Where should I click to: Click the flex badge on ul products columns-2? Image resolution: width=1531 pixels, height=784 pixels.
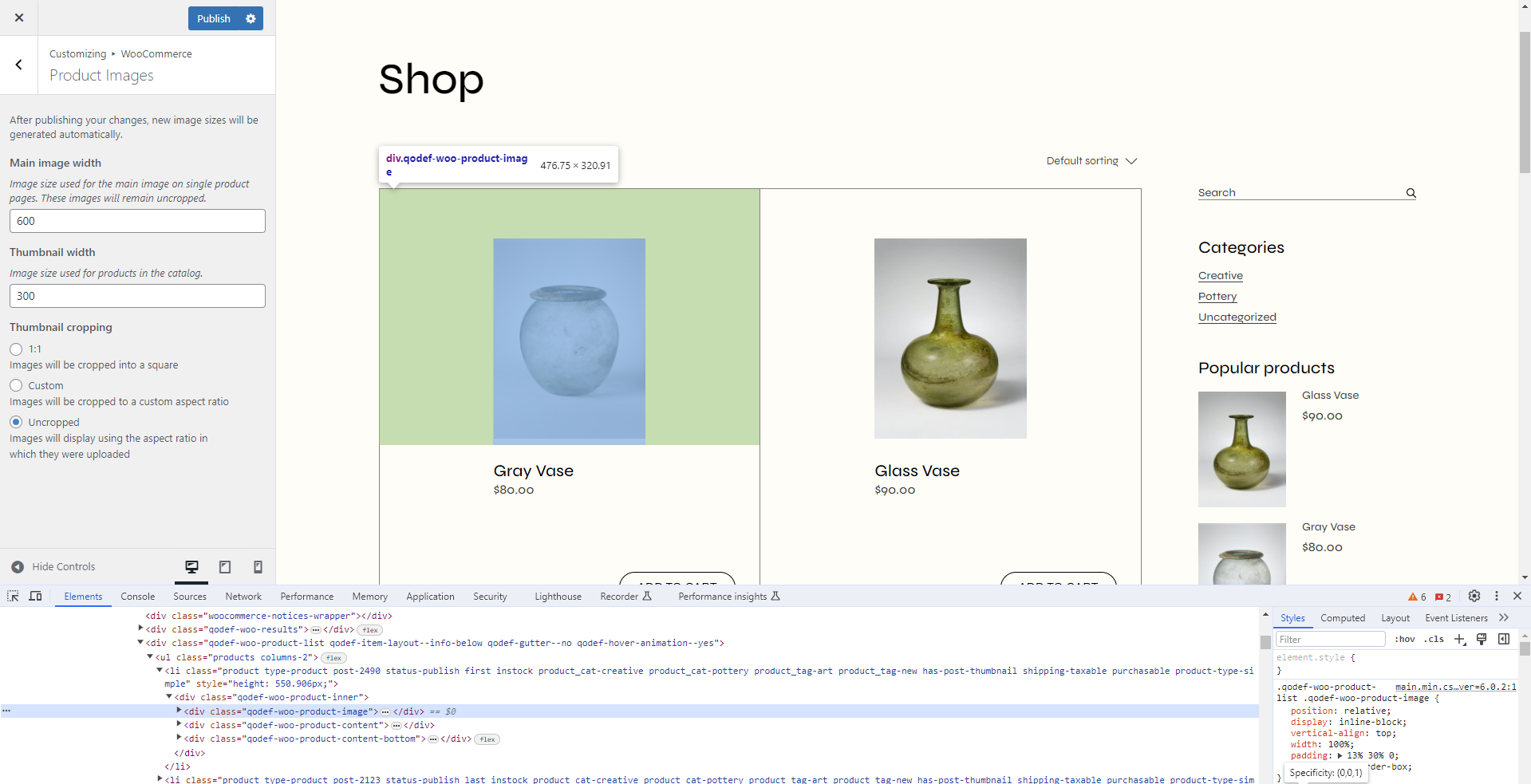(333, 658)
